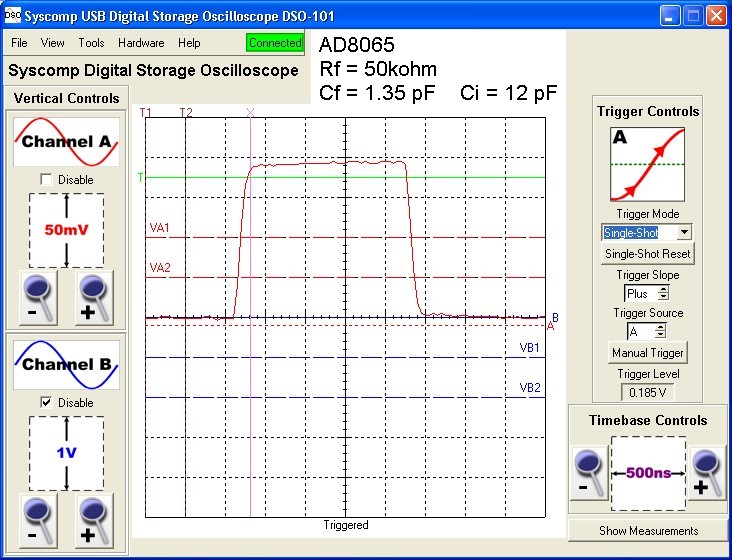Viewport: 732px width, 560px height.
Task: Open the Hardware menu
Action: (x=141, y=43)
